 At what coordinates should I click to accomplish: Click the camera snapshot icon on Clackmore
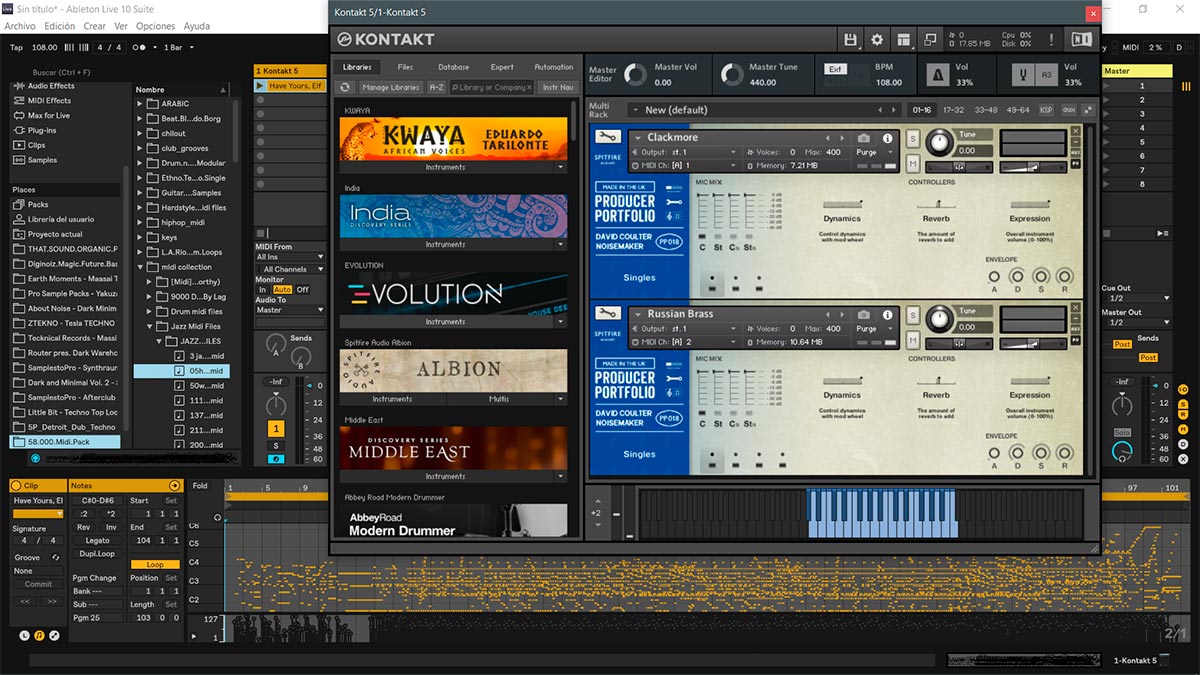coord(864,138)
